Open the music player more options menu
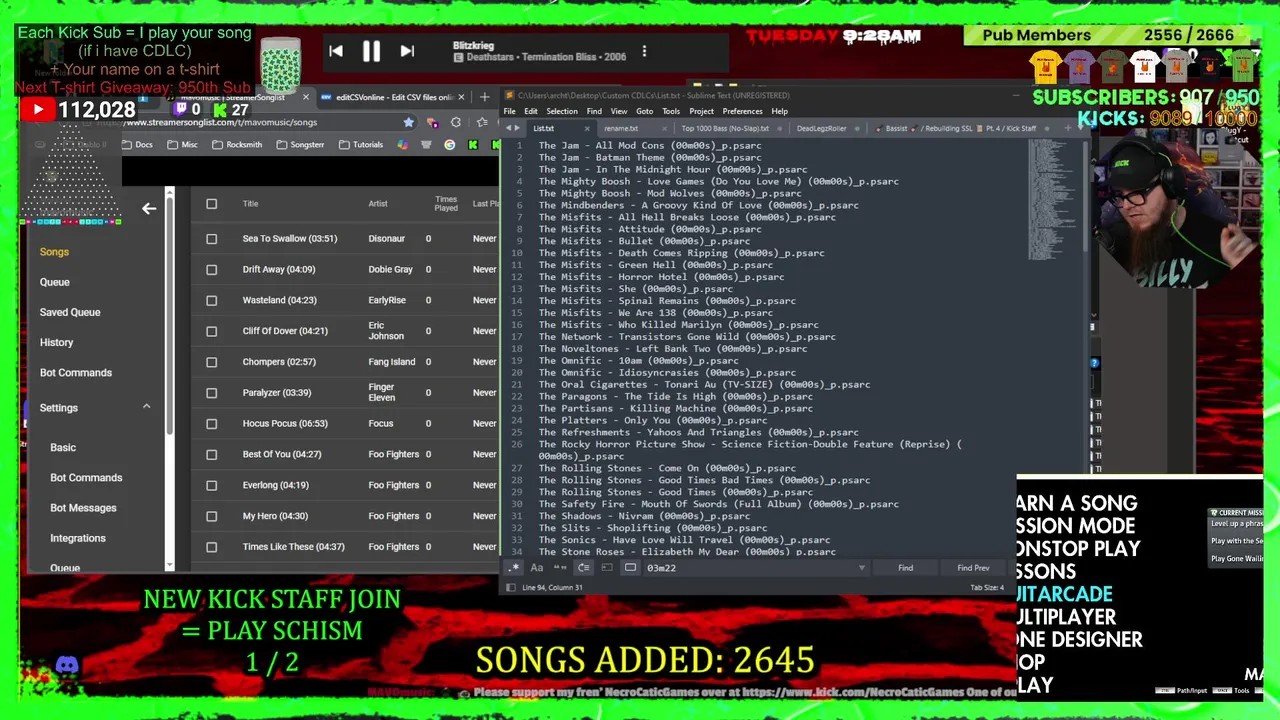This screenshot has width=1280, height=720. [x=644, y=51]
